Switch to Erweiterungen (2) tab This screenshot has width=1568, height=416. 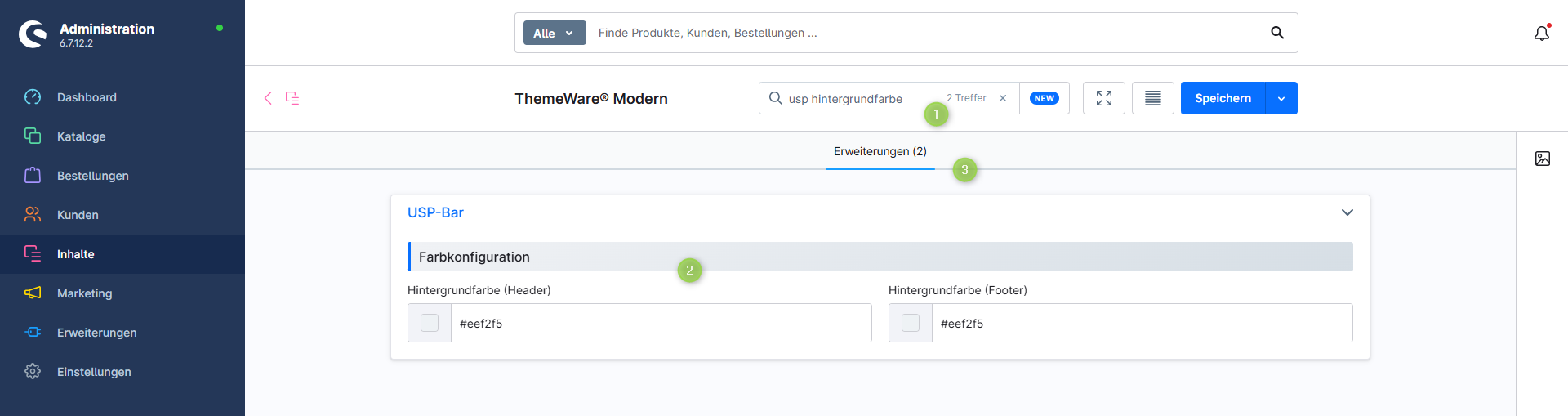click(x=880, y=151)
